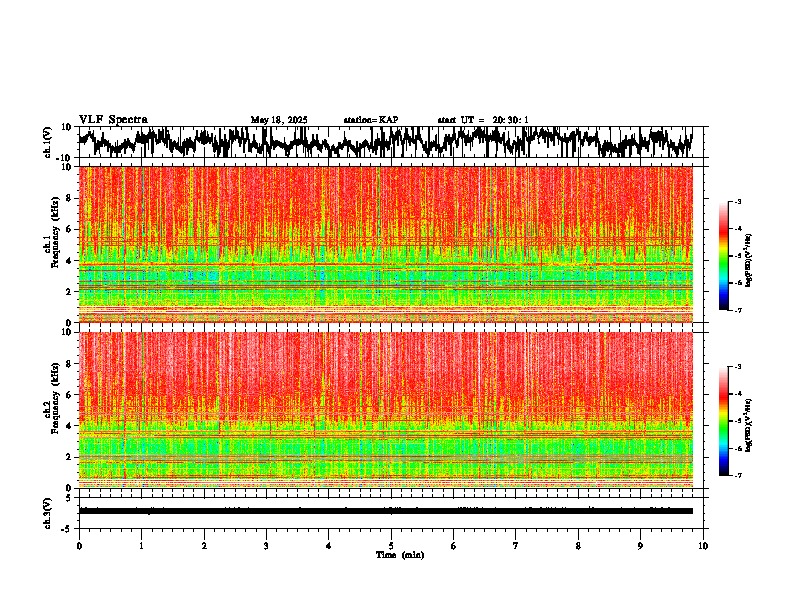
Task: Click the log(PSD) label beside ch.2 color bar
Action: (749, 425)
